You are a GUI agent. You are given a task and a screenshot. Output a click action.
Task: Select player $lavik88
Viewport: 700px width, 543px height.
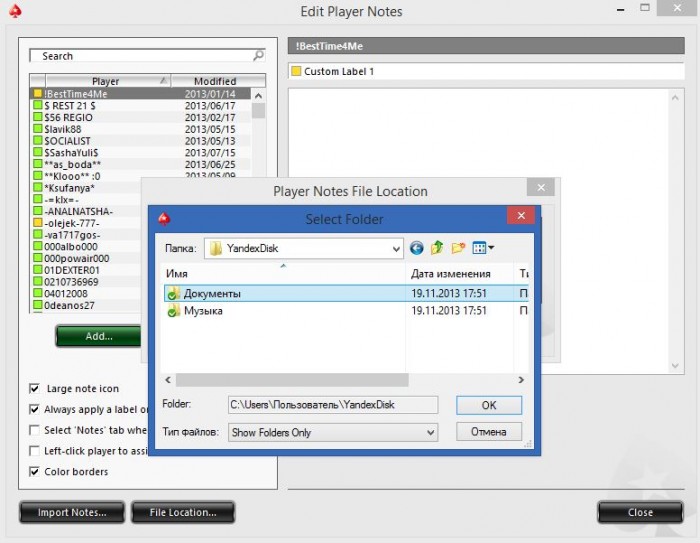click(141, 129)
